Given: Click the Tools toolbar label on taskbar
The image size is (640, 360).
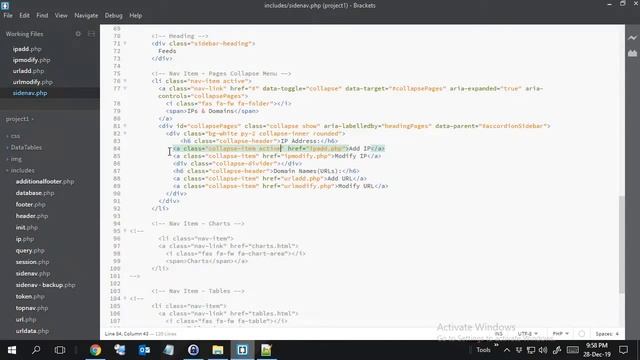Looking at the screenshot, I should point(483,350).
